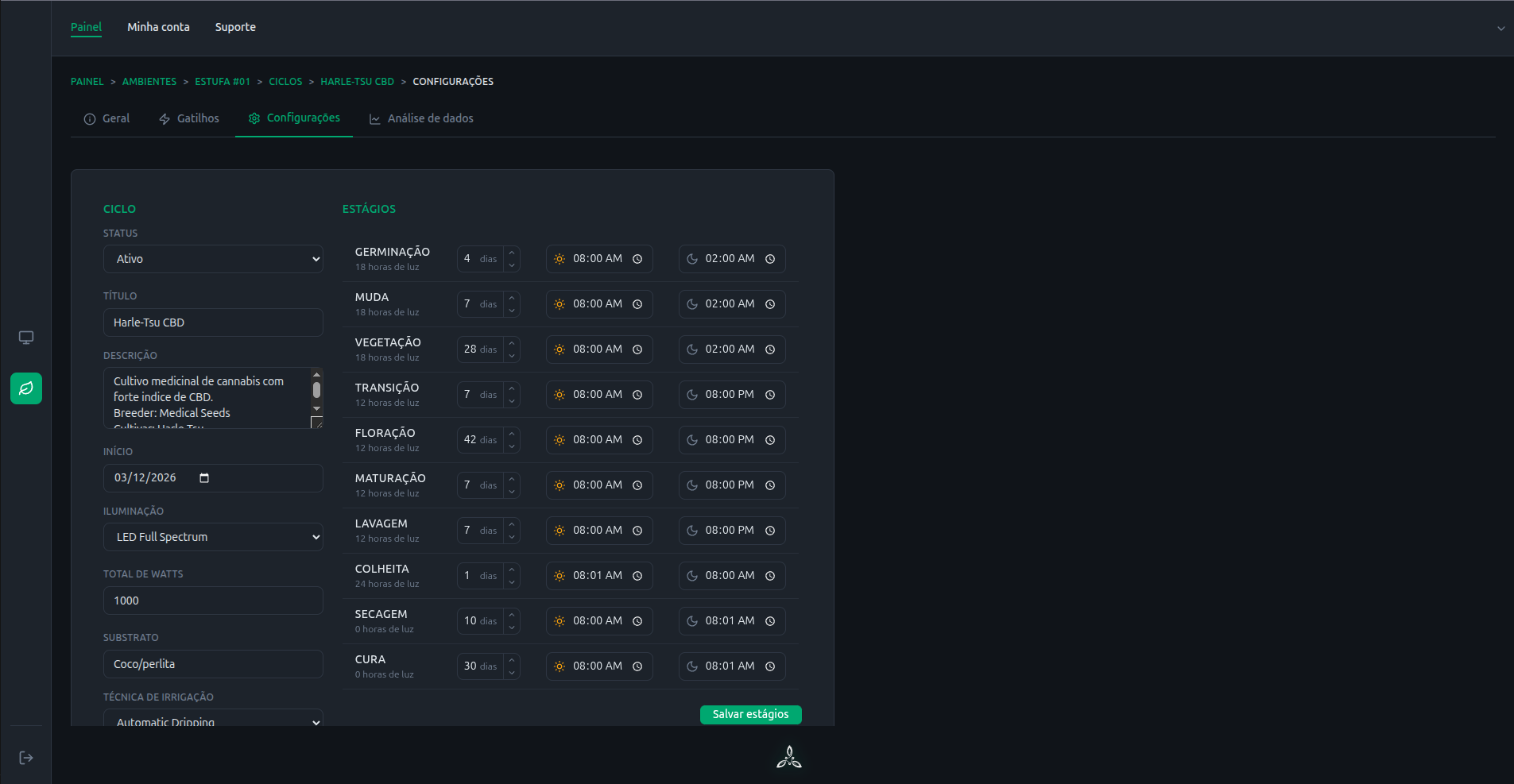Screen dimensions: 1514x784
Task: Open clock picker for Muda lights-on time
Action: tap(637, 304)
